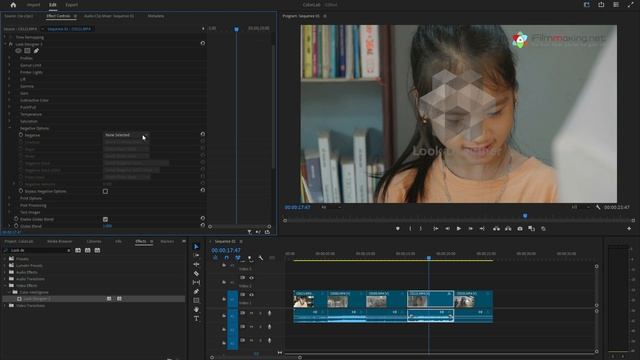
Task: Expand the Print Options group
Action: [x=10, y=198]
